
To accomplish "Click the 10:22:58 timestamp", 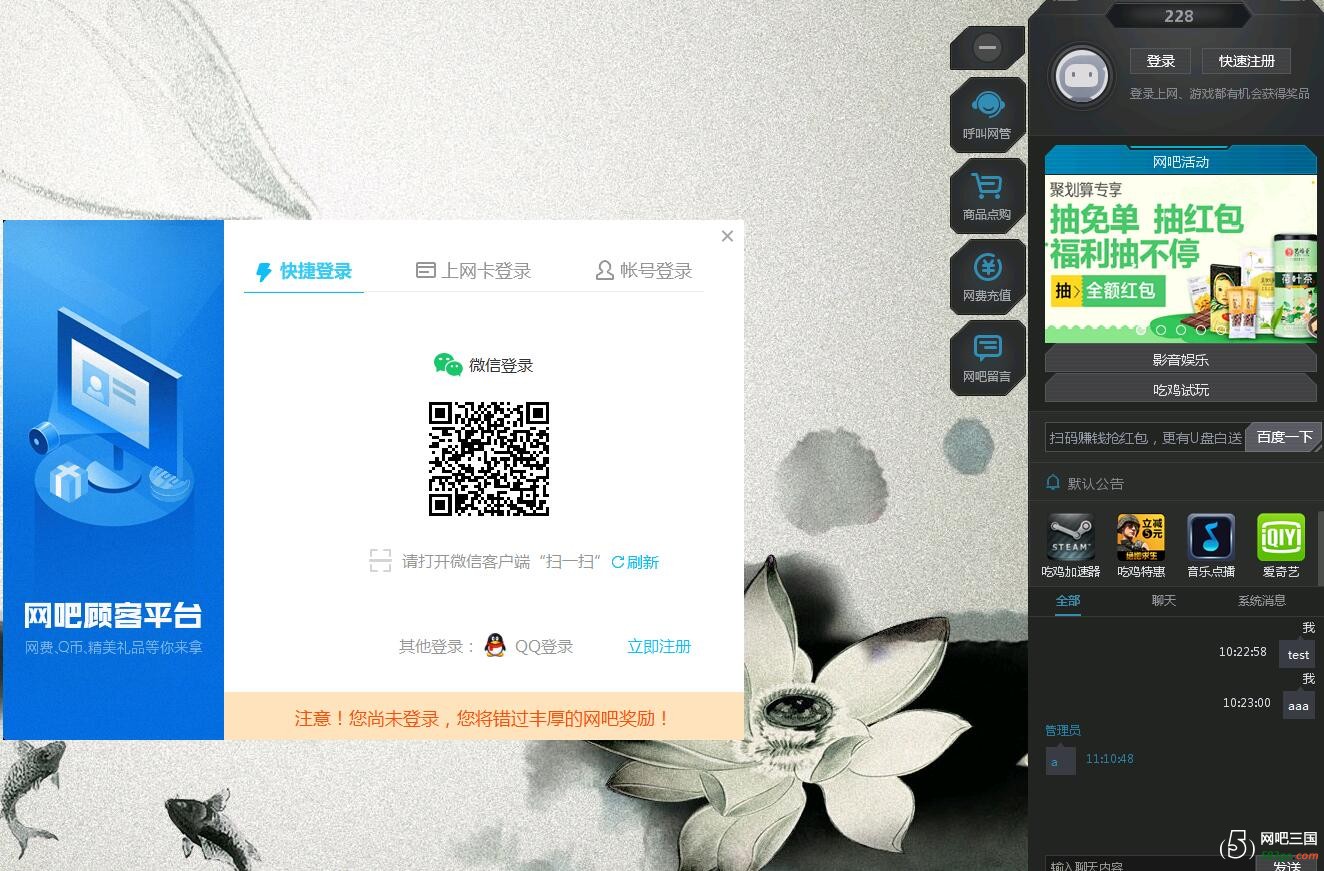I will pos(1243,651).
